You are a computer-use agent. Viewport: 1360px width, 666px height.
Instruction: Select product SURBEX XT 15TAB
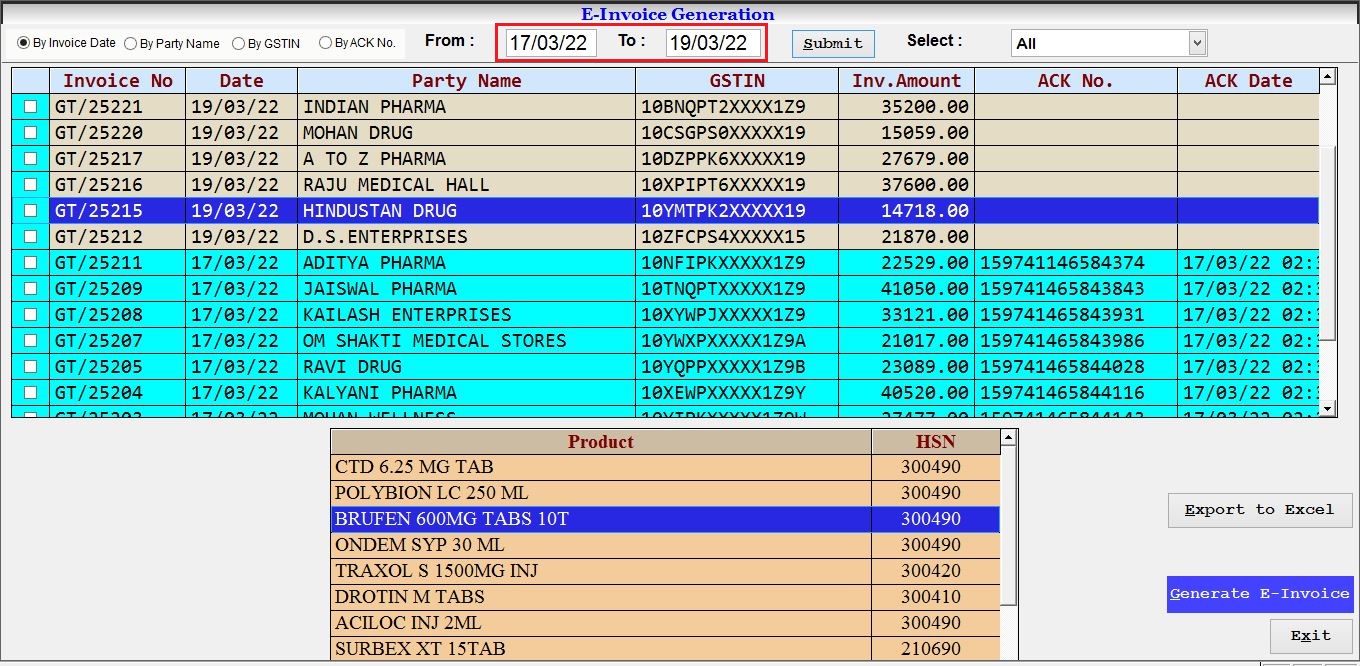pos(665,649)
